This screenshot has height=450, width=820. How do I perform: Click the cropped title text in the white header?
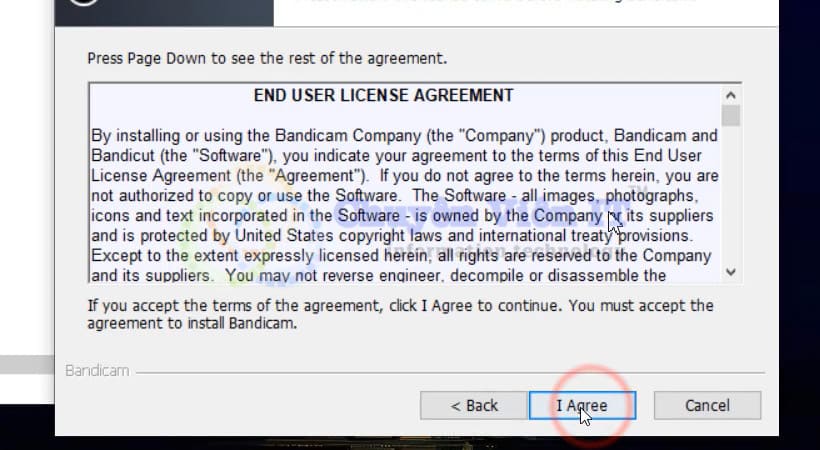point(497,2)
